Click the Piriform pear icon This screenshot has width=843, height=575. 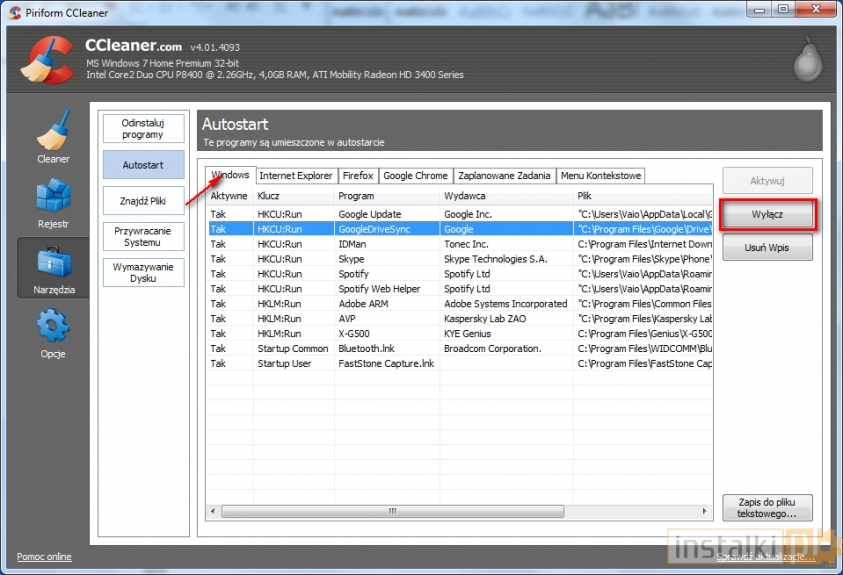coord(808,59)
